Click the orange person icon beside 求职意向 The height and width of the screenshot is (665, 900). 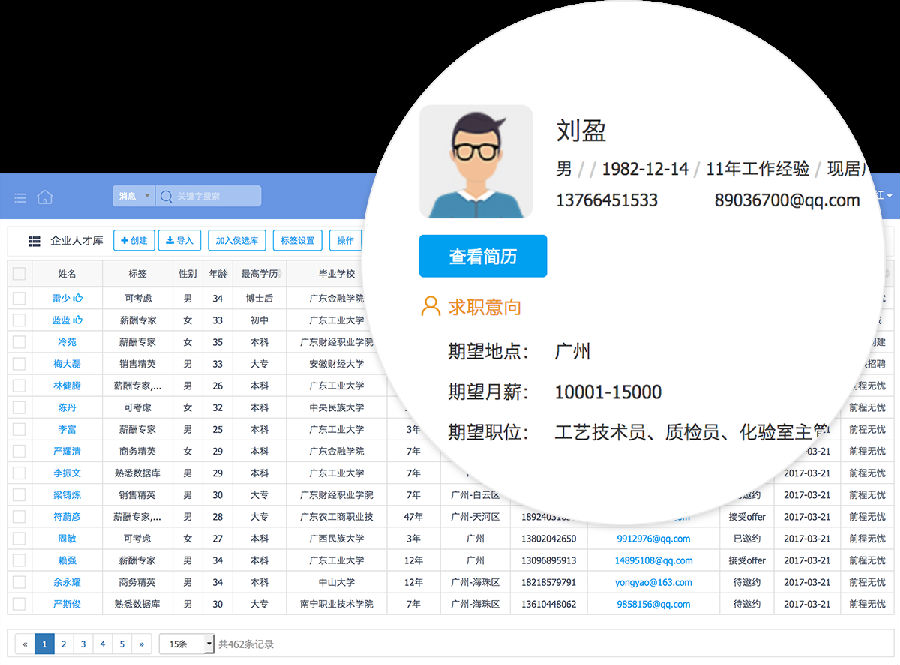(x=431, y=306)
